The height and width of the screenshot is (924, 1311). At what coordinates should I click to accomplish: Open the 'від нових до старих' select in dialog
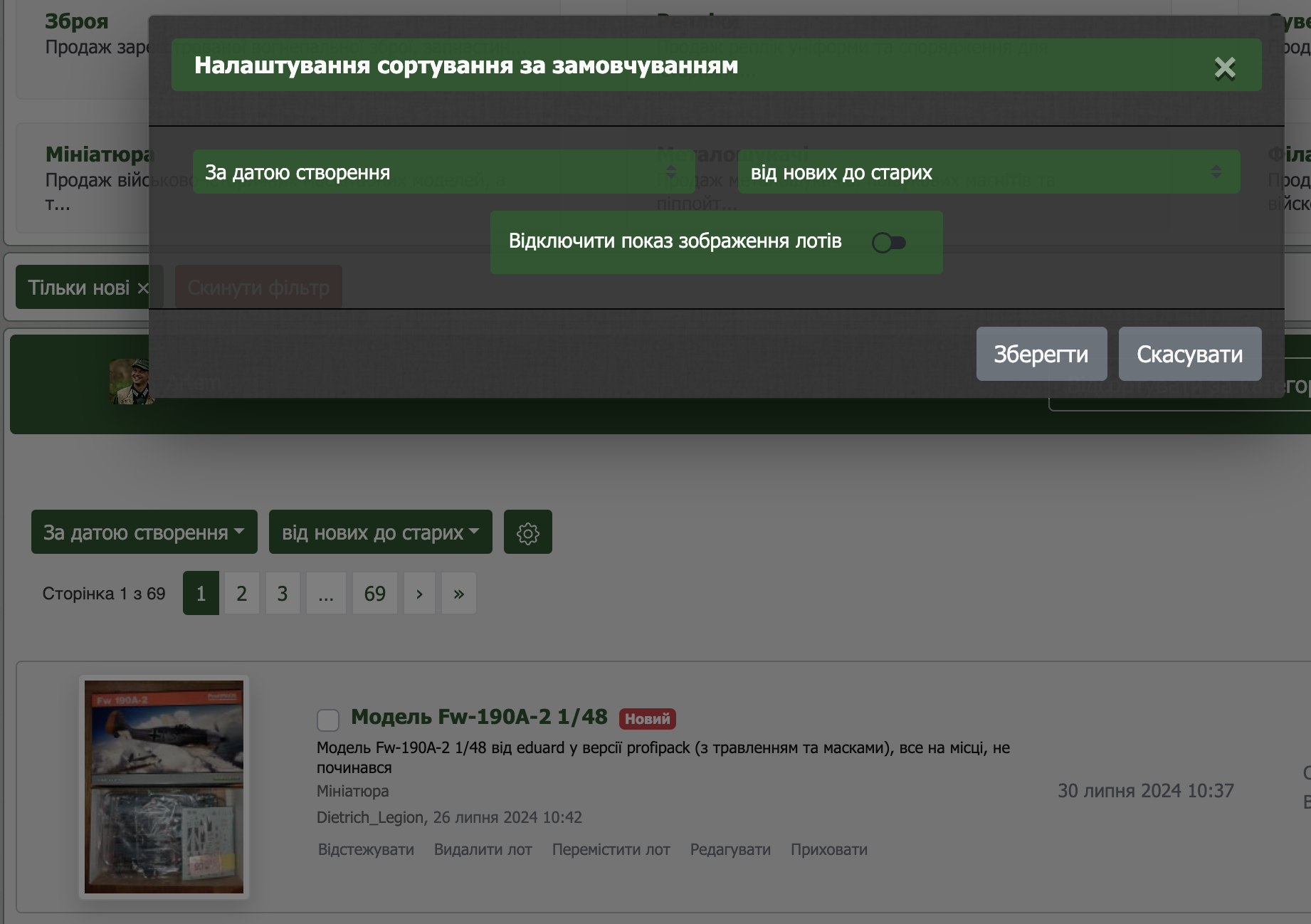pyautogui.click(x=989, y=172)
